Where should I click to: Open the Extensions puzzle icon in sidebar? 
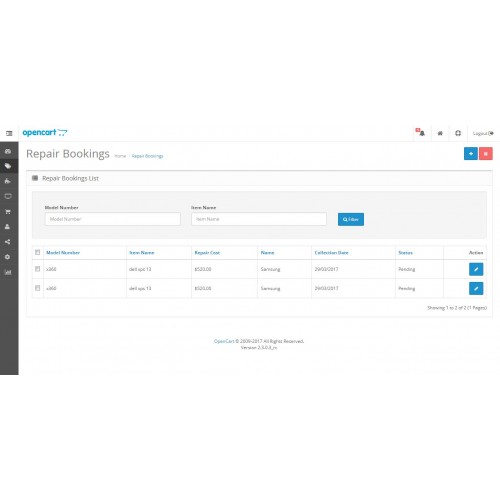(x=8, y=181)
